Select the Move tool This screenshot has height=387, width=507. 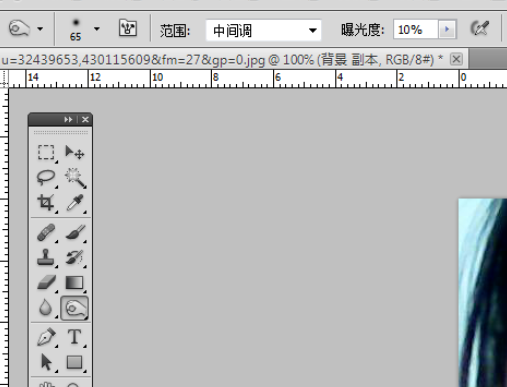(x=74, y=152)
